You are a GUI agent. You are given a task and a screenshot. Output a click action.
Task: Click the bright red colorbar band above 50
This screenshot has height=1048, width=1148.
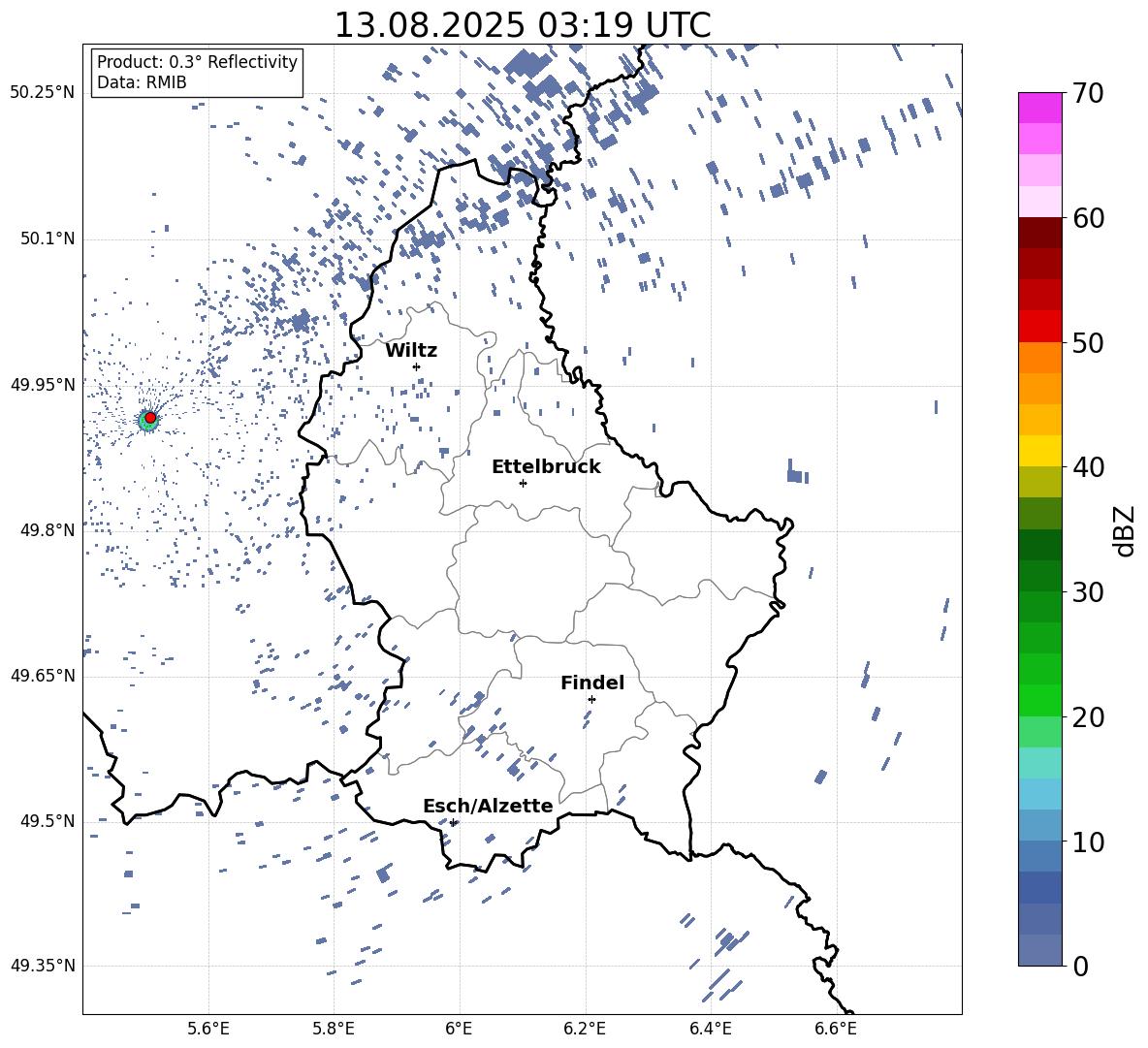[x=1040, y=327]
